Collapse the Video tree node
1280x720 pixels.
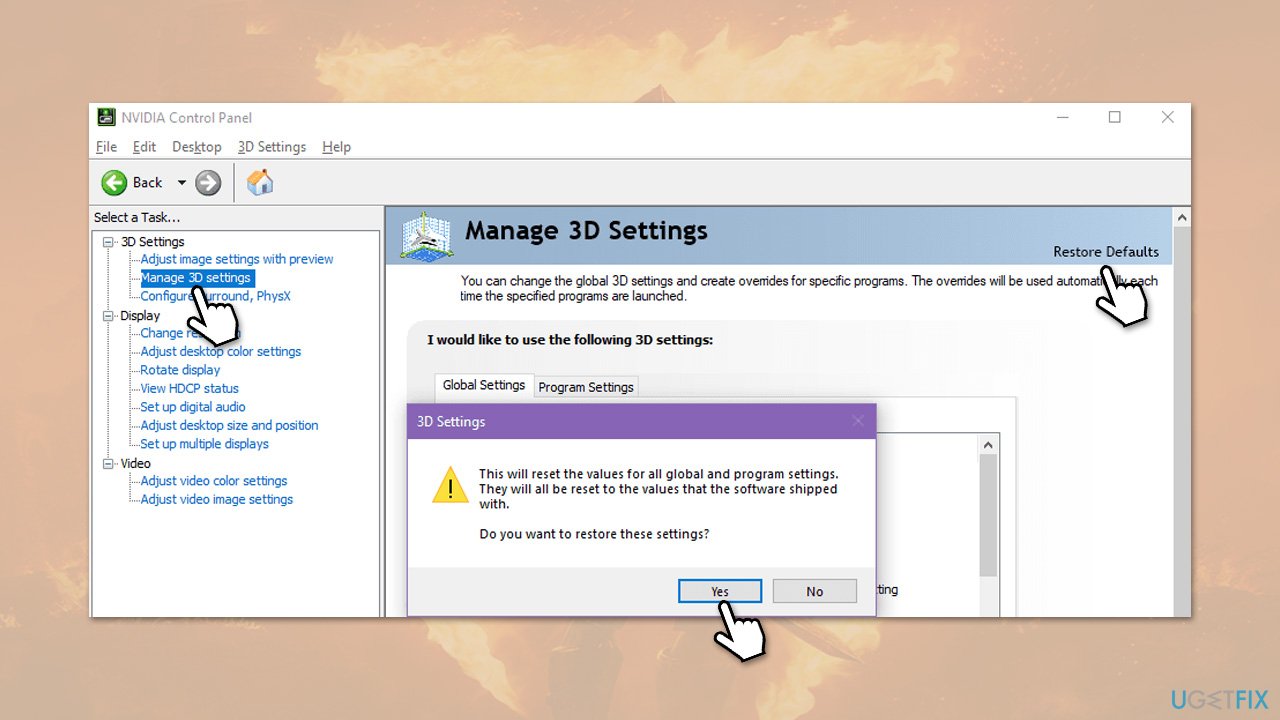(109, 464)
